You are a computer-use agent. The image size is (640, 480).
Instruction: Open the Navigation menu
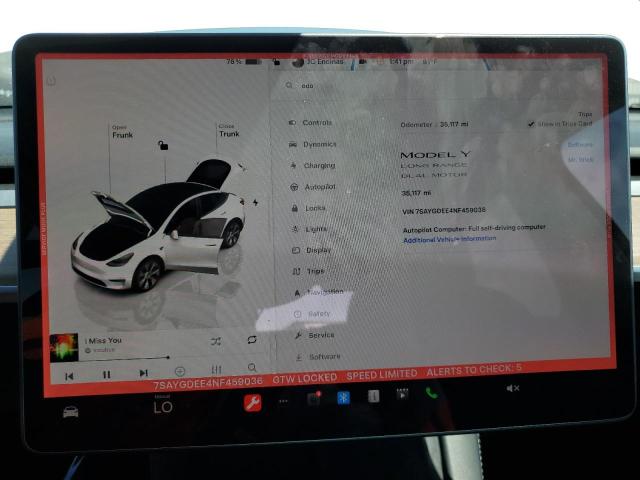(319, 292)
